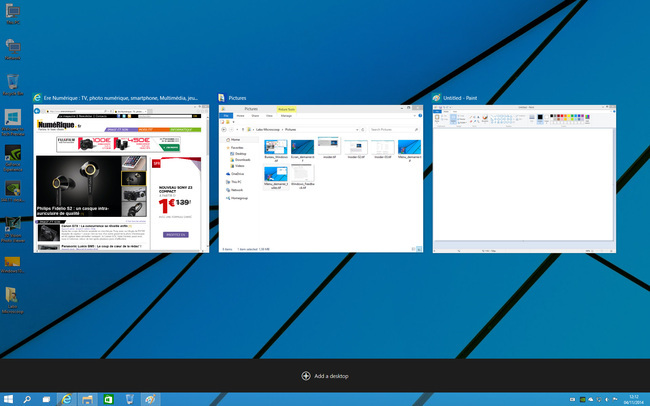This screenshot has height=406, width=650.
Task: Click the browser back arrow in Internet Explorer
Action: click(x=37, y=111)
